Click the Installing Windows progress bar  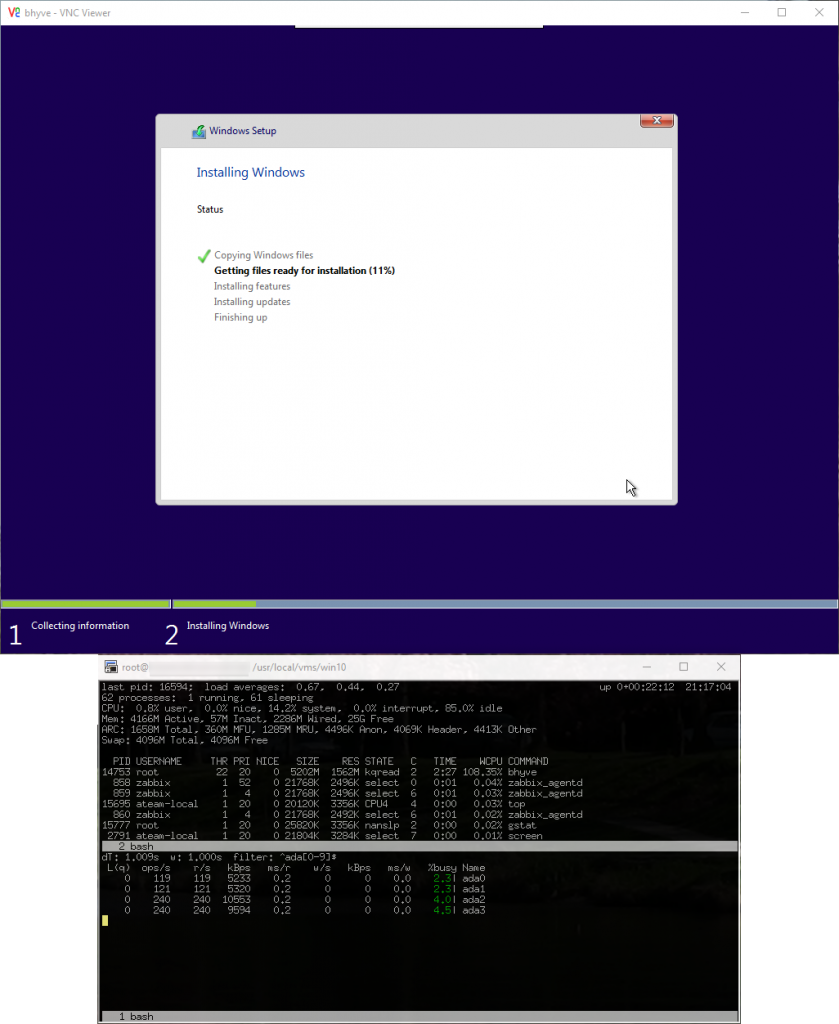pos(505,604)
